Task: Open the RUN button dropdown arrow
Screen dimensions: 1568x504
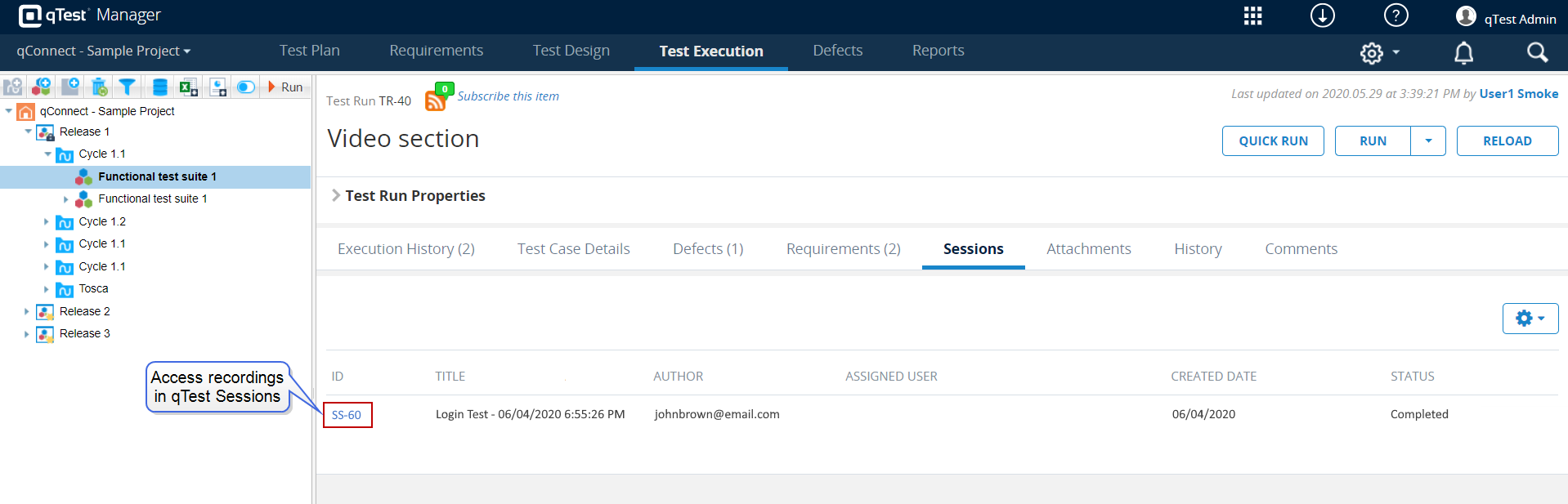Action: [1428, 140]
